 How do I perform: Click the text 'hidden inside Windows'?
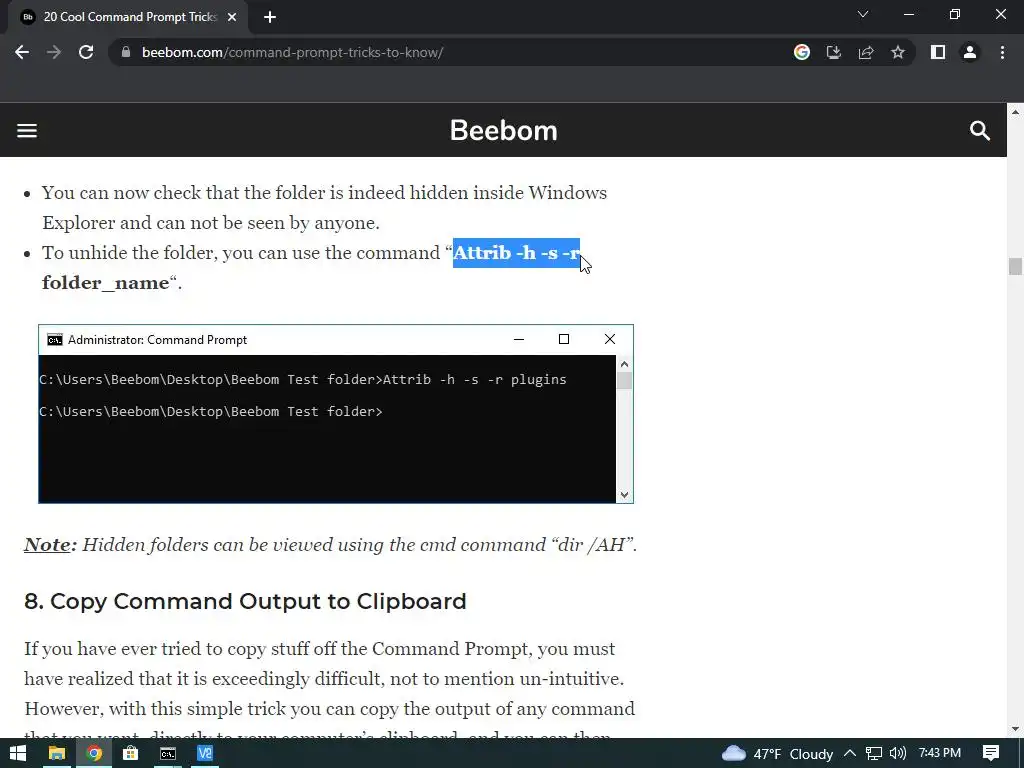pos(508,193)
